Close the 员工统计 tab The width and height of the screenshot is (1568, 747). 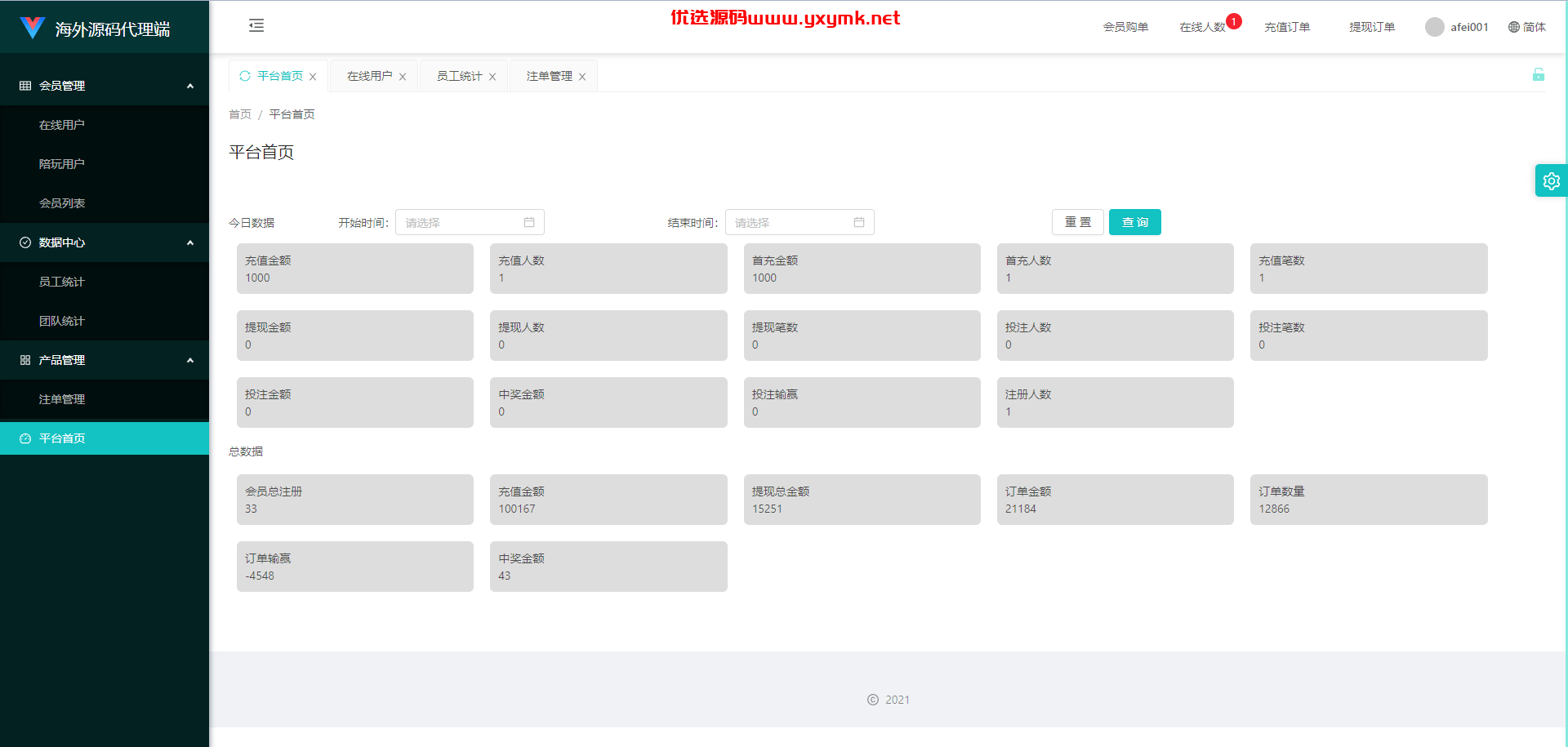click(492, 77)
